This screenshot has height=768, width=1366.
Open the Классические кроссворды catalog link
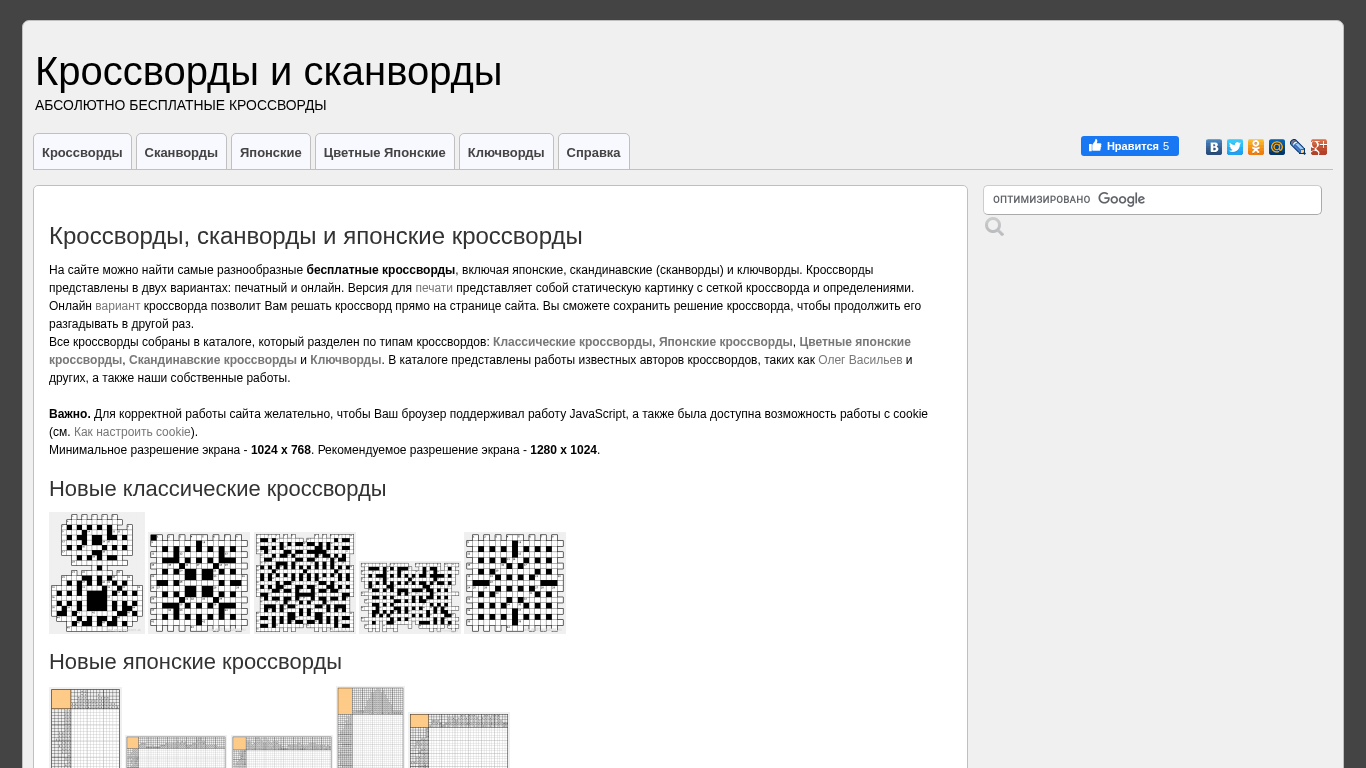point(572,342)
